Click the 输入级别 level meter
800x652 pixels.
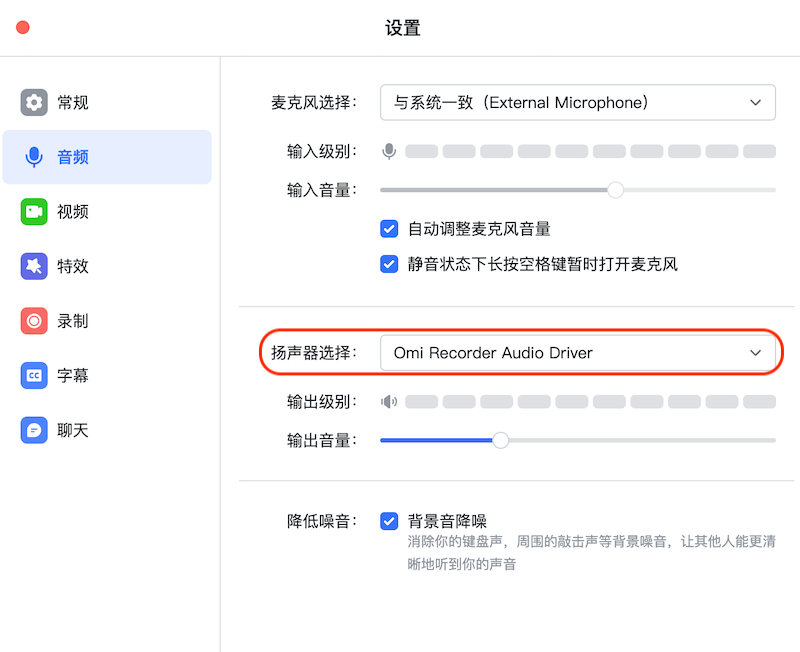[590, 151]
